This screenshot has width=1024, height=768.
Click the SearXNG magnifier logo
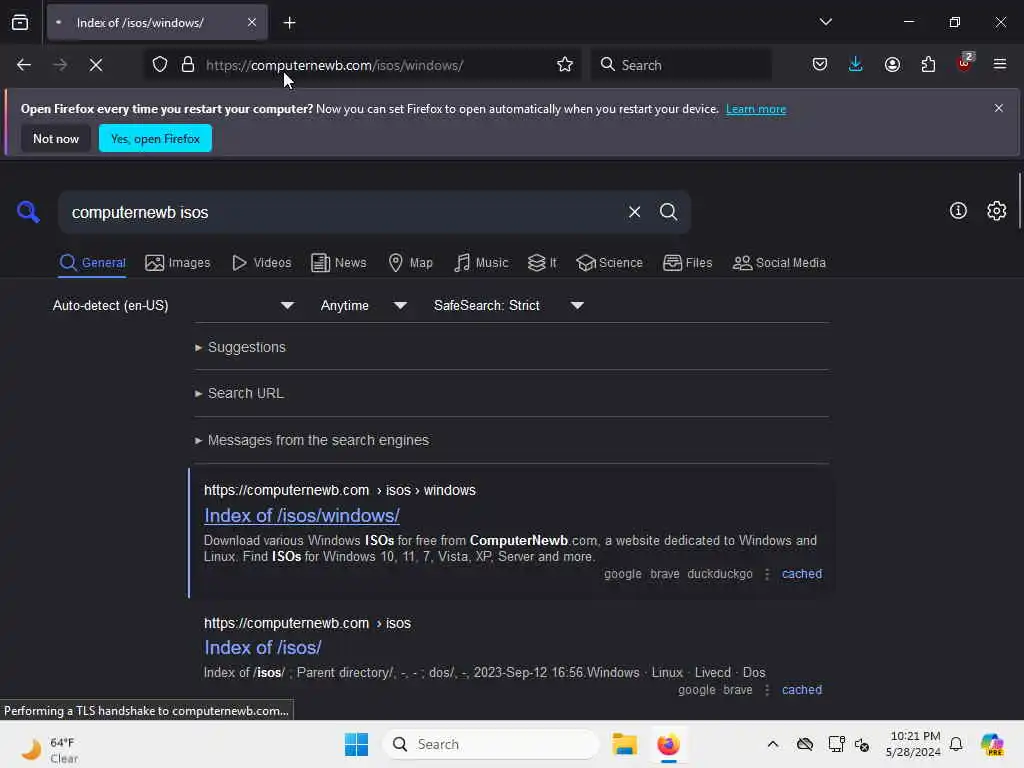coord(28,212)
